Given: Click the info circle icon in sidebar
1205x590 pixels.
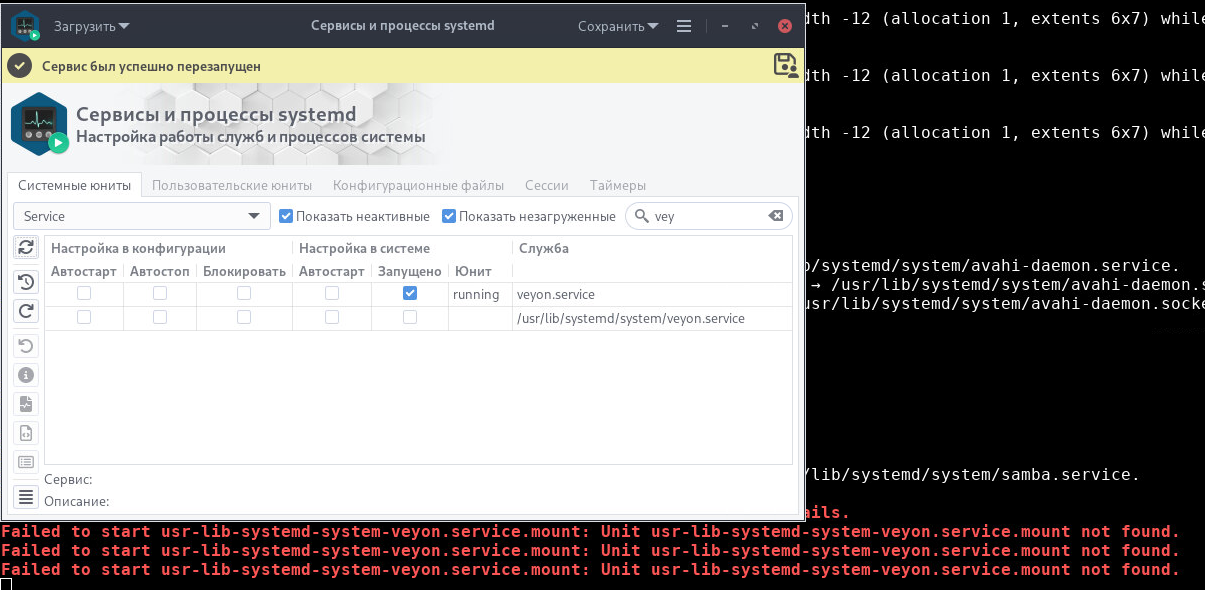Looking at the screenshot, I should (26, 375).
